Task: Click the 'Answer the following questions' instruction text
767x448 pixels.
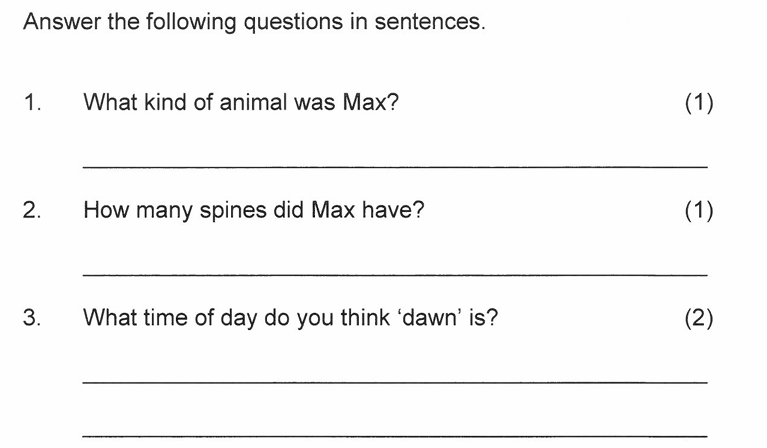Action: pos(254,21)
